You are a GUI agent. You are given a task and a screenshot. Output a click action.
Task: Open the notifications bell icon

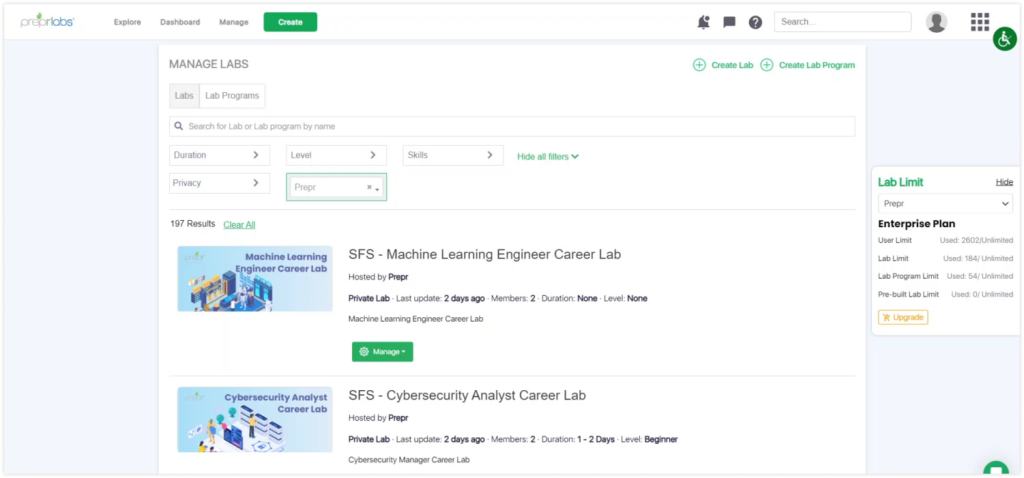[703, 22]
